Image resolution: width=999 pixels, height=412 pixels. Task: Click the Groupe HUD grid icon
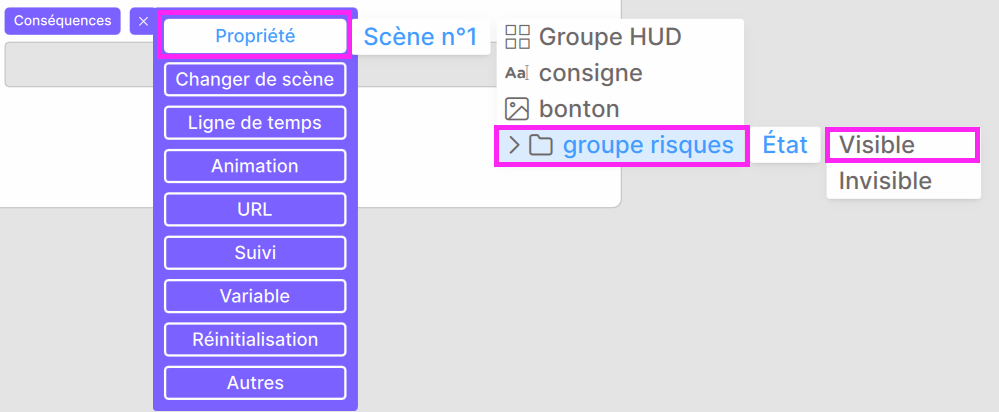click(x=517, y=37)
